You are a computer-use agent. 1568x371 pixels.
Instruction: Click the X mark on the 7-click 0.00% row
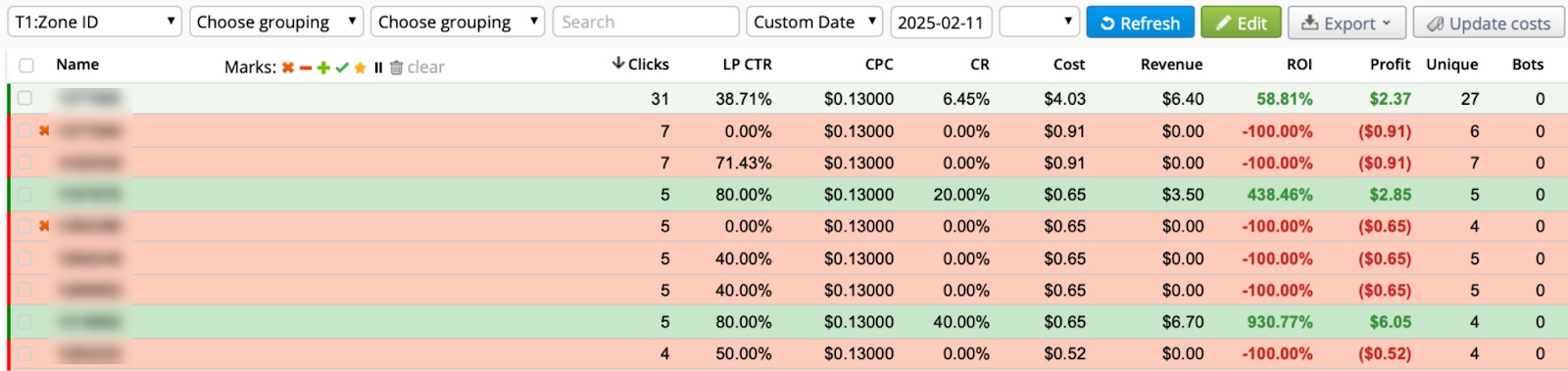point(43,130)
